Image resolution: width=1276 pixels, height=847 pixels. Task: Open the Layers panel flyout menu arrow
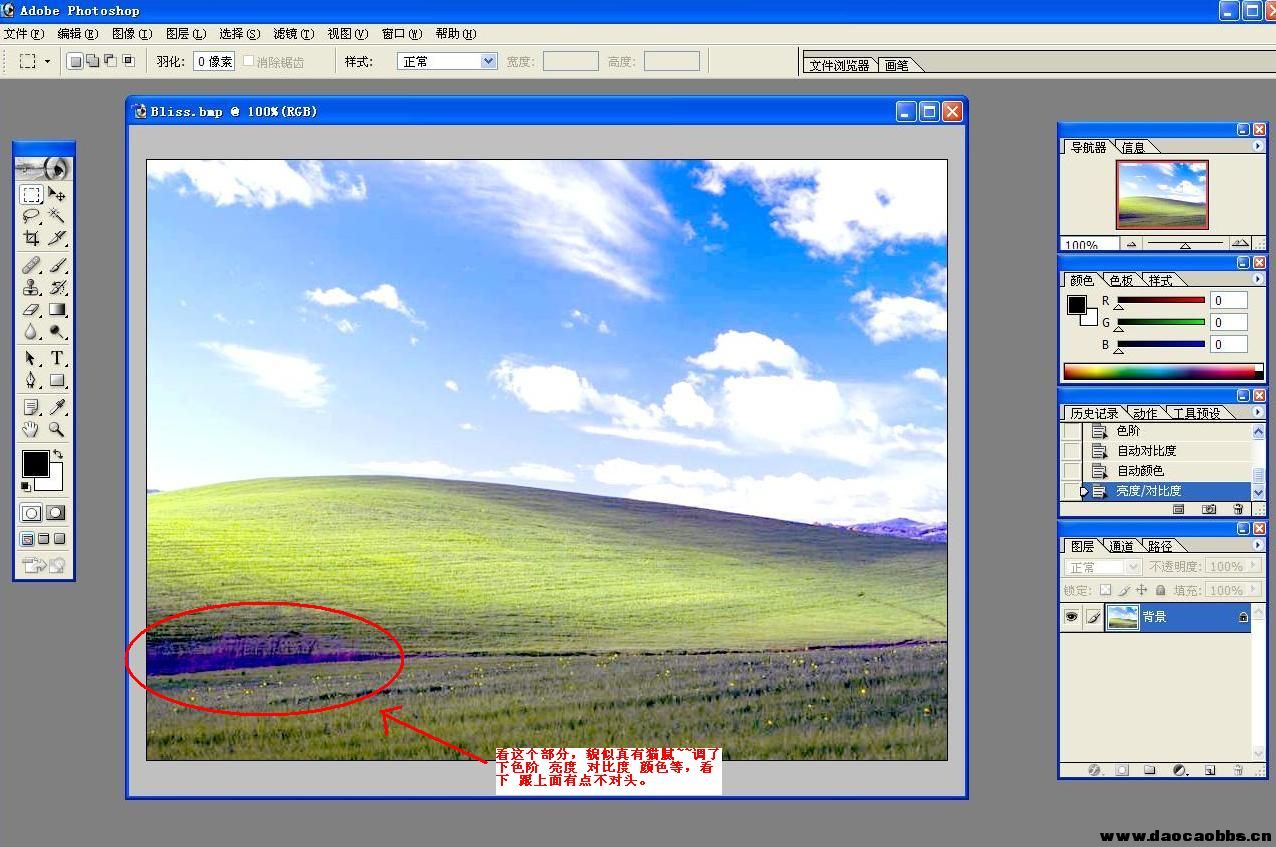coord(1257,545)
